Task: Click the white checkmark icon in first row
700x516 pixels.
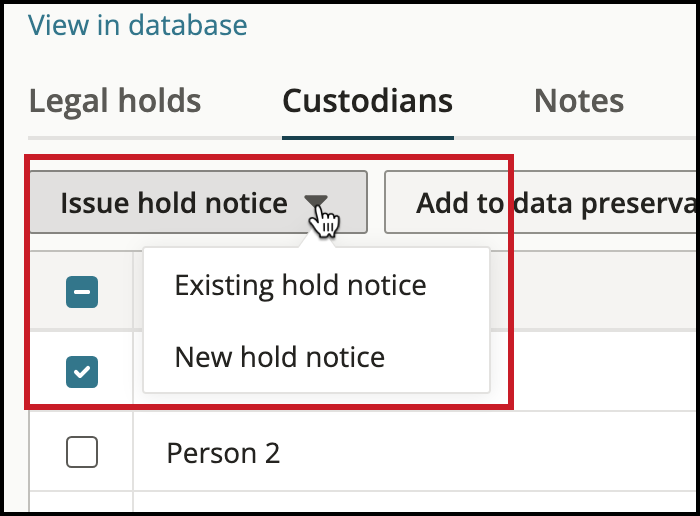Action: 82,371
